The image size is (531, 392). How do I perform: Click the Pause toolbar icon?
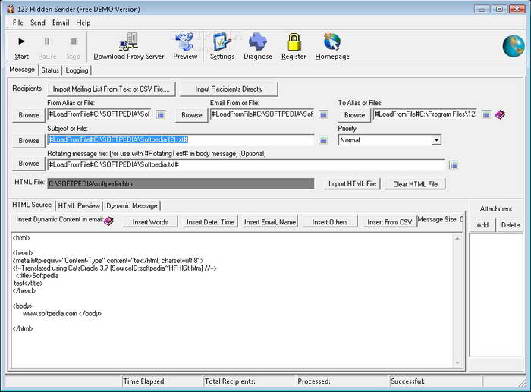coord(47,42)
